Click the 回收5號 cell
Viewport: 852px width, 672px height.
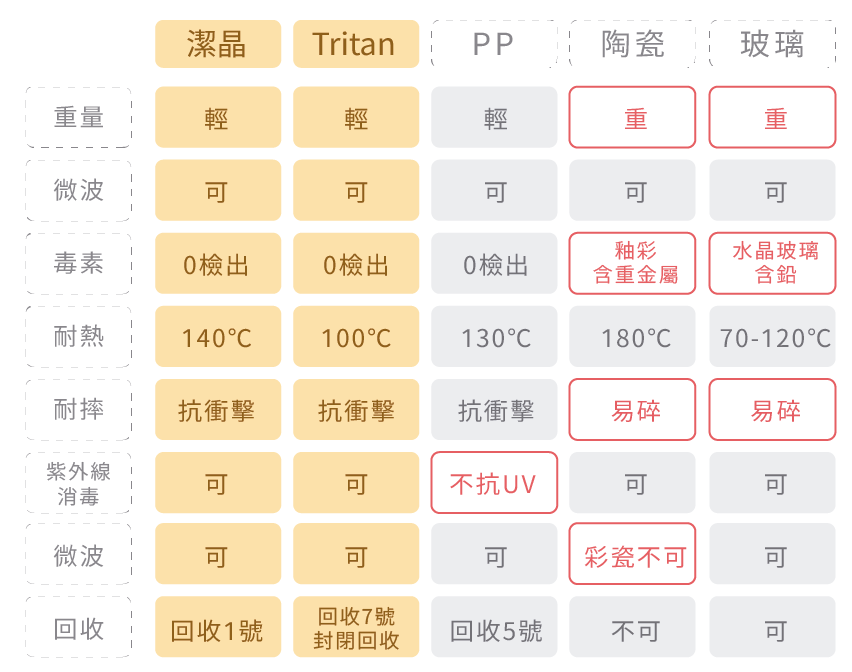tap(494, 629)
